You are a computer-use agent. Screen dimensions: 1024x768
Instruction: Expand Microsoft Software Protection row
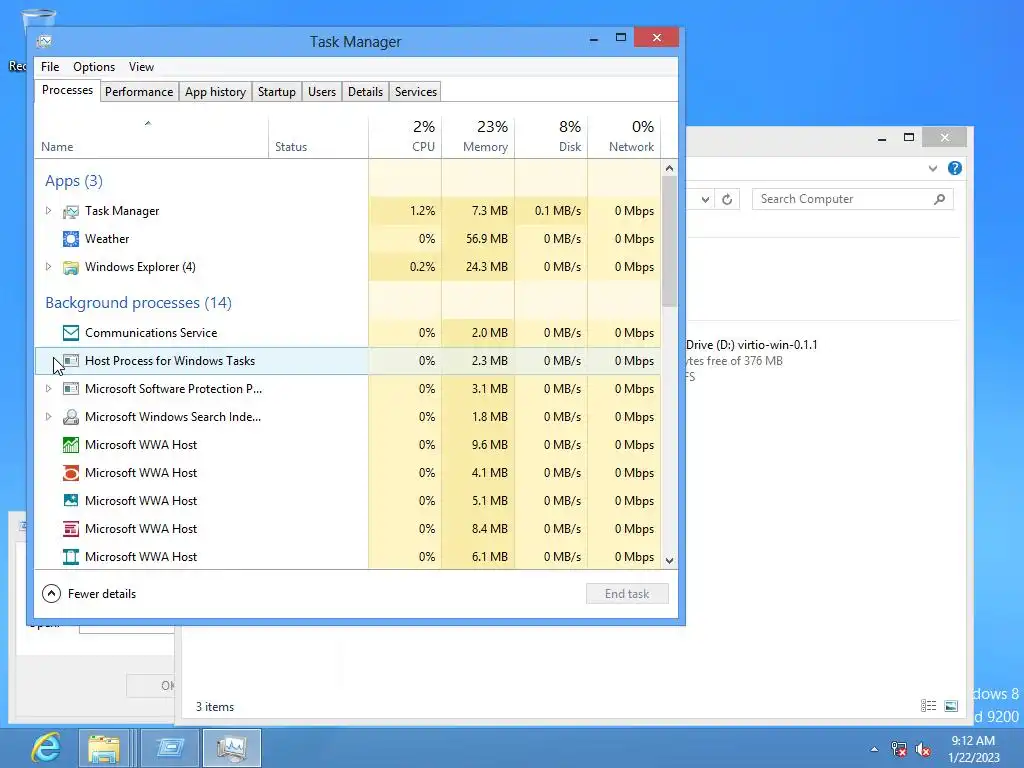pyautogui.click(x=48, y=389)
